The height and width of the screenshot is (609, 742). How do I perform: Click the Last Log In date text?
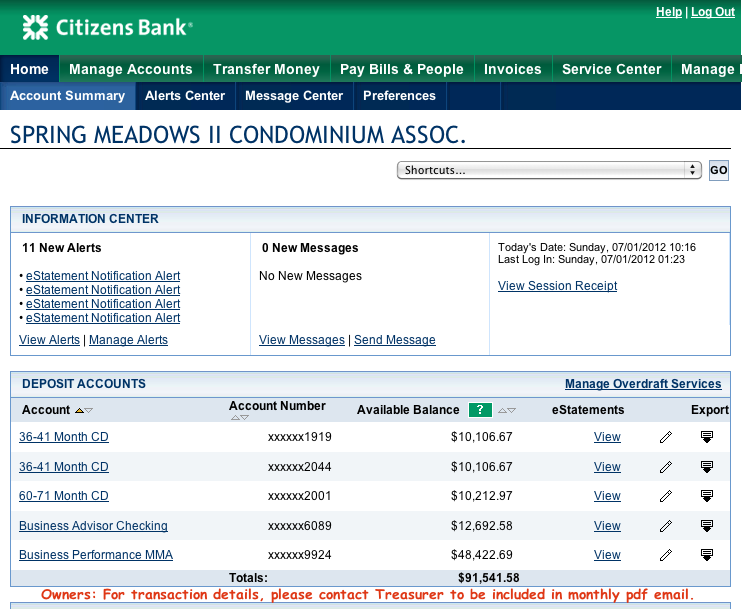[592, 259]
